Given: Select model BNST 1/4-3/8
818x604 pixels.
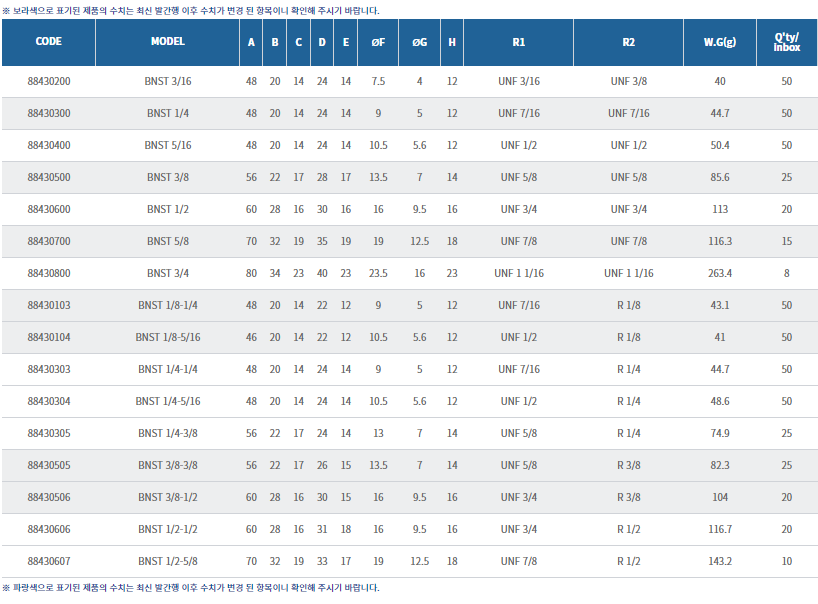Looking at the screenshot, I should pyautogui.click(x=168, y=434).
